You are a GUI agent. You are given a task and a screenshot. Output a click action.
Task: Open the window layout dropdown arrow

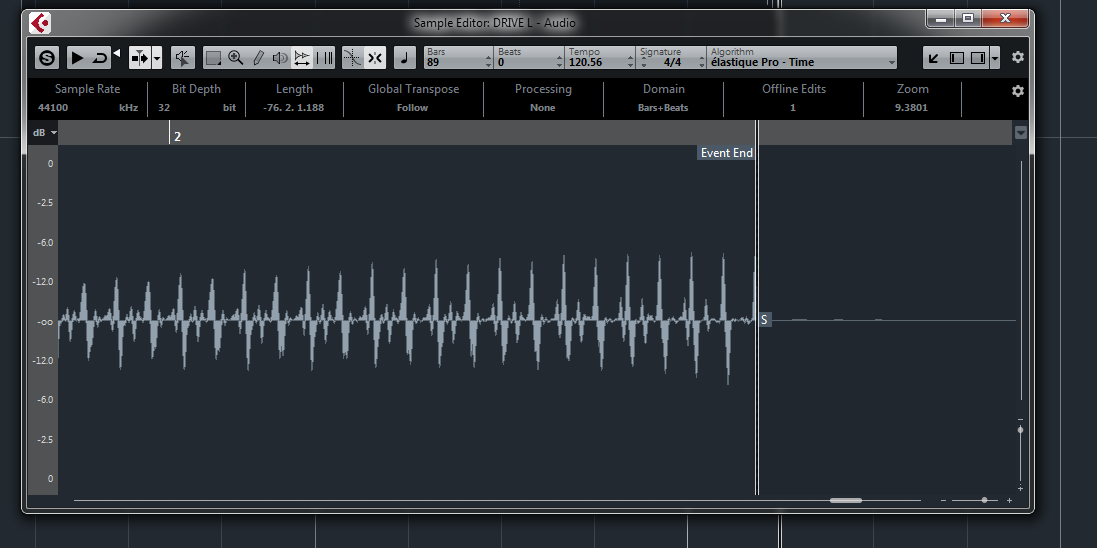[x=995, y=57]
